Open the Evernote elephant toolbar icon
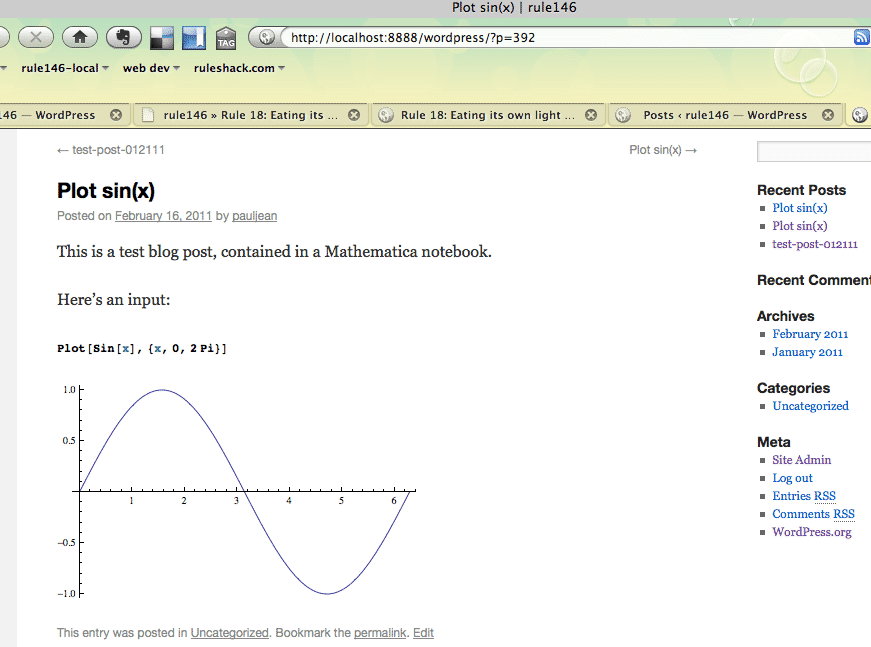Viewport: 871px width, 647px height. tap(123, 38)
